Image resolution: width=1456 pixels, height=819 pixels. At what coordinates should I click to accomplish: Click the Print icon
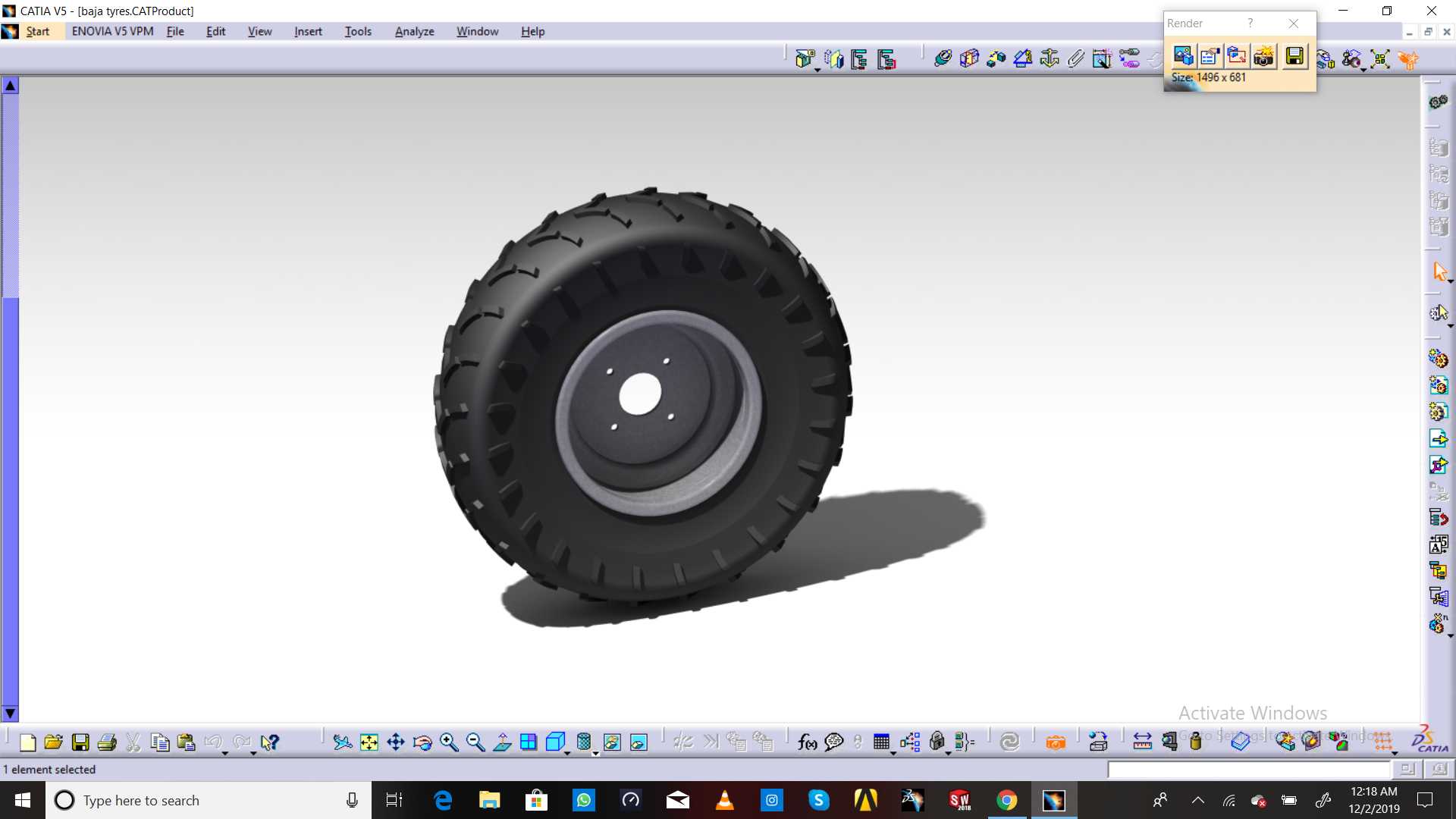click(x=107, y=742)
